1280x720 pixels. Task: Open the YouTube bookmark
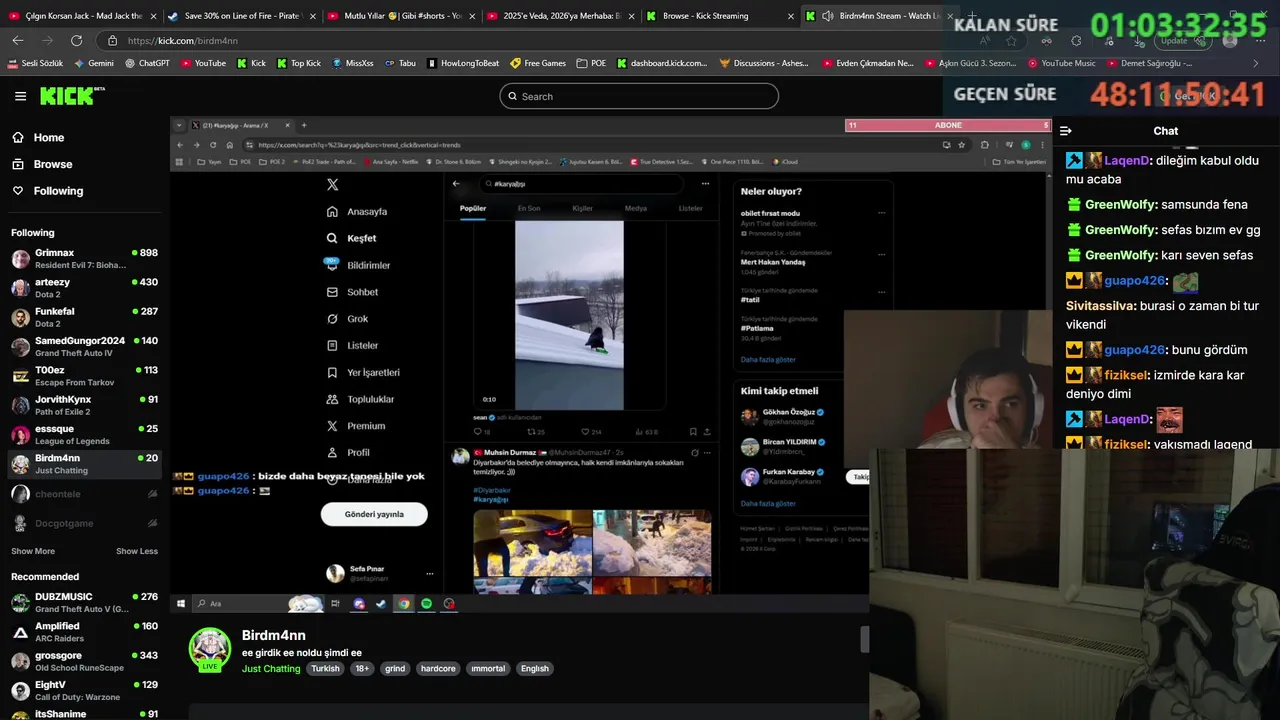click(203, 63)
